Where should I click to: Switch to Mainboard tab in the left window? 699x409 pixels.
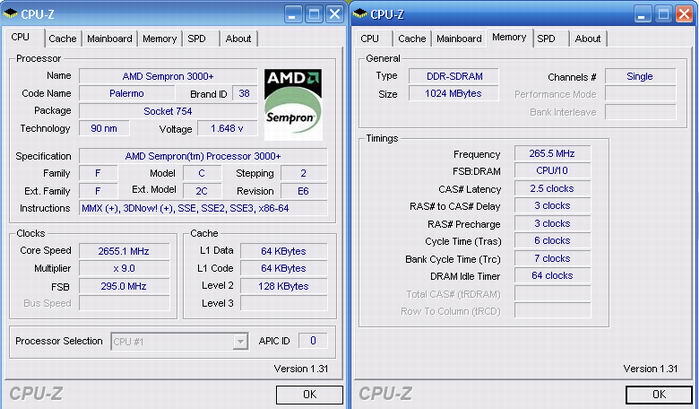110,39
